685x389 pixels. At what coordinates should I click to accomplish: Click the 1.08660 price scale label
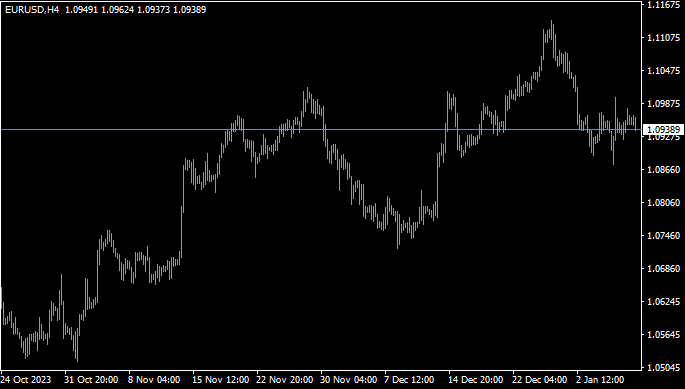664,170
